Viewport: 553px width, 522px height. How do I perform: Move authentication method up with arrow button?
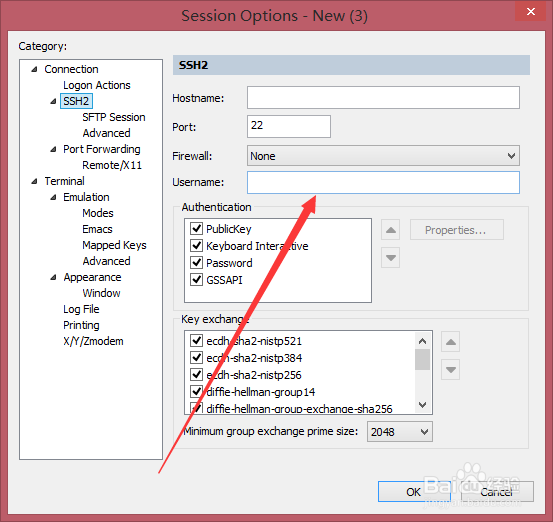390,230
